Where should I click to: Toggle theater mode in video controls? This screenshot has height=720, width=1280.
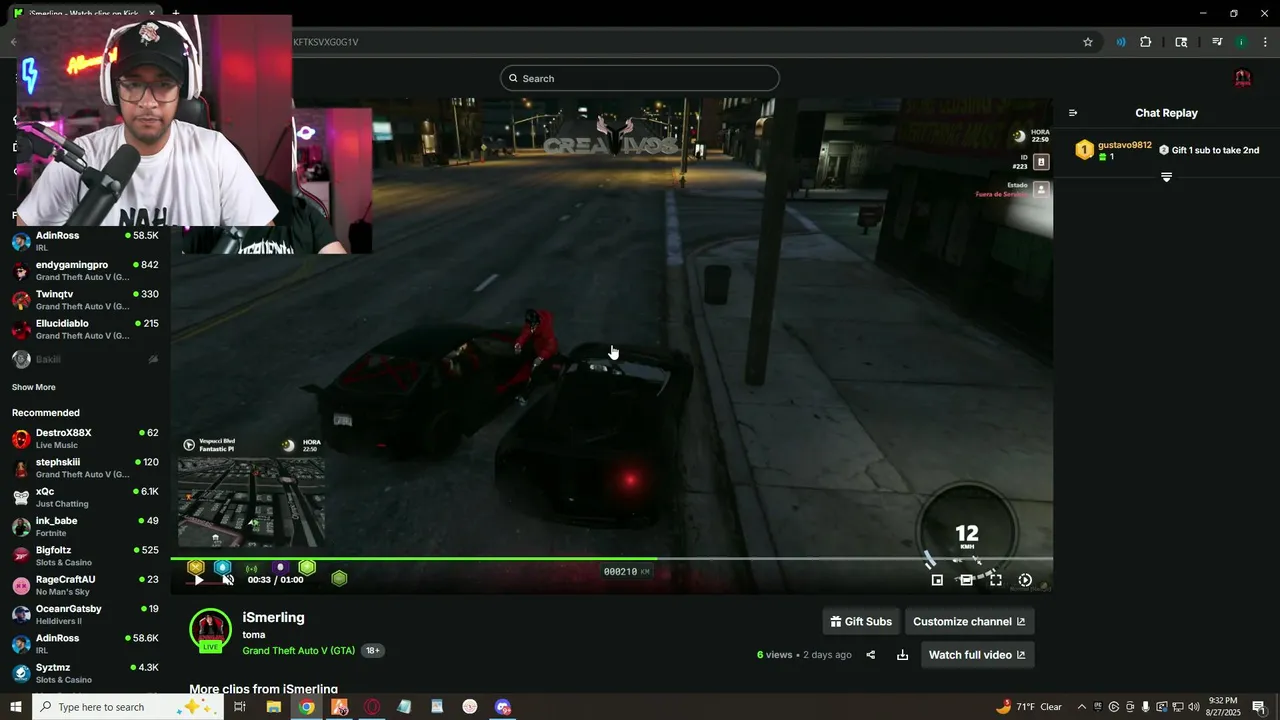click(966, 580)
